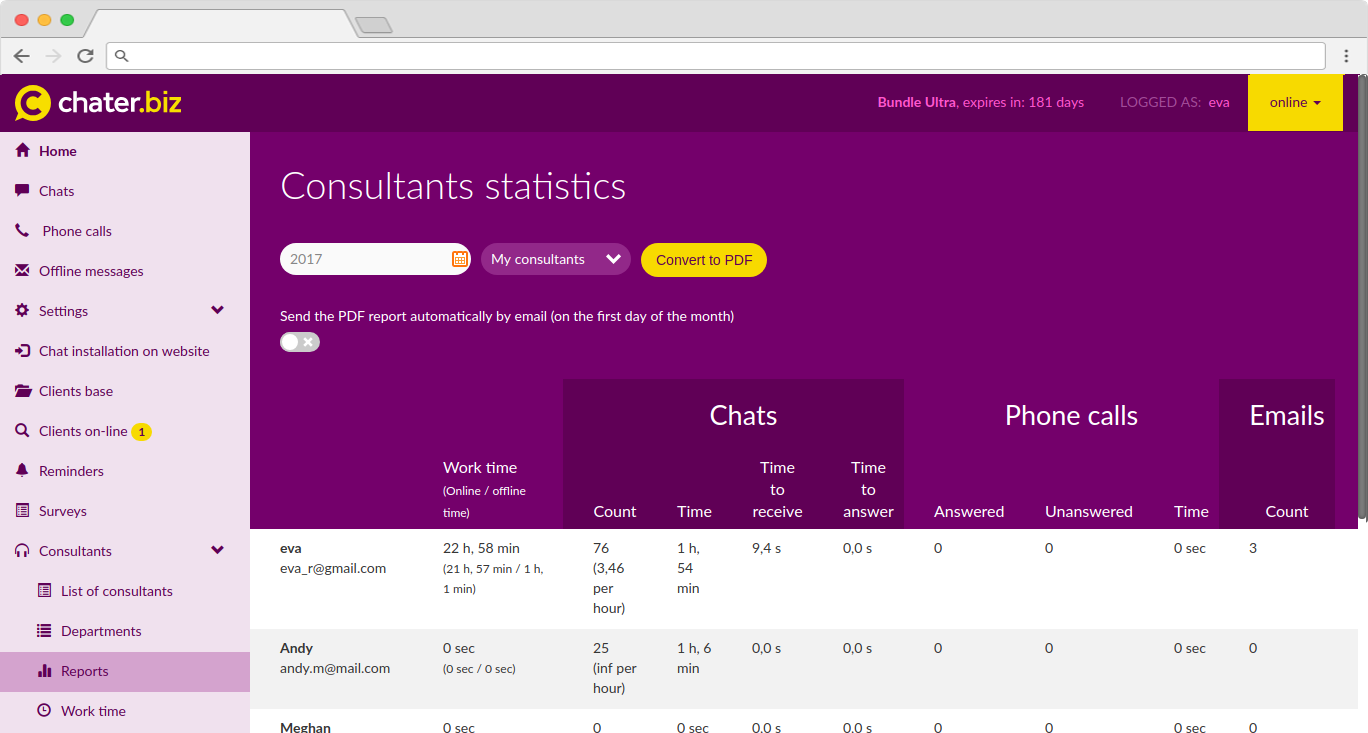Click Bundle Ultra expiry link

click(980, 102)
